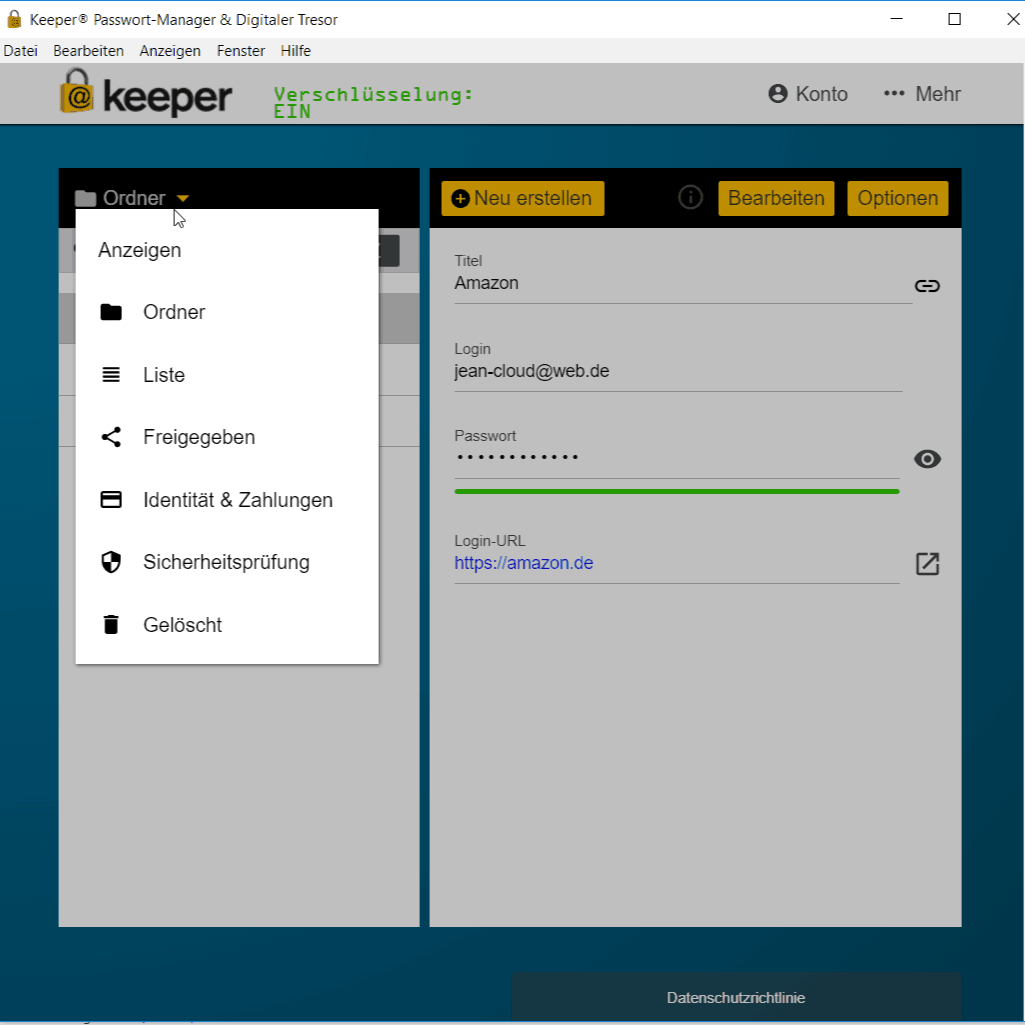
Task: Open the Datei menu
Action: (20, 51)
